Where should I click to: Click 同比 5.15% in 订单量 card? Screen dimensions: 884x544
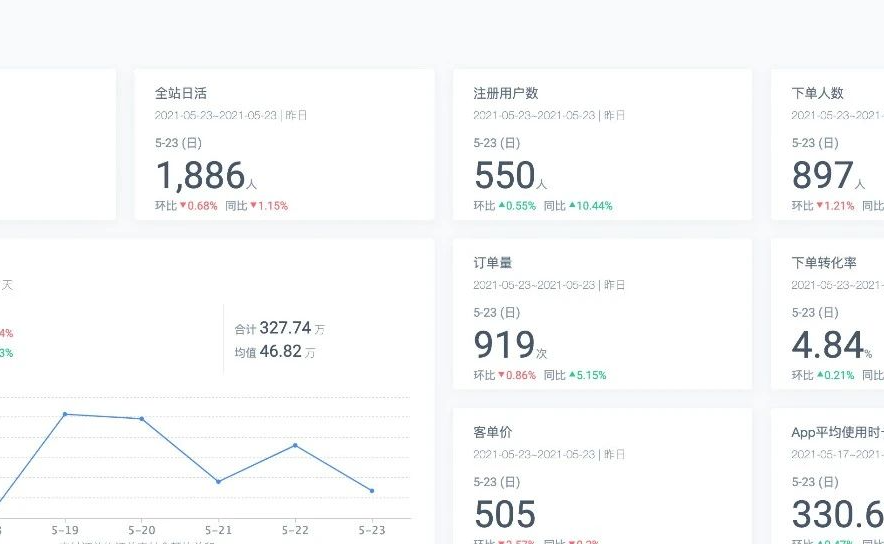575,375
